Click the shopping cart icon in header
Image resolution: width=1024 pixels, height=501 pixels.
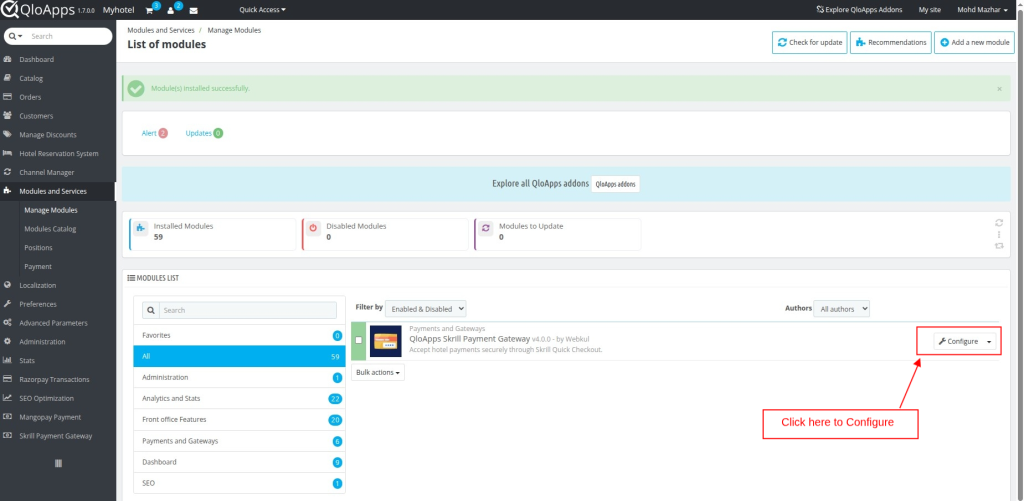[150, 10]
